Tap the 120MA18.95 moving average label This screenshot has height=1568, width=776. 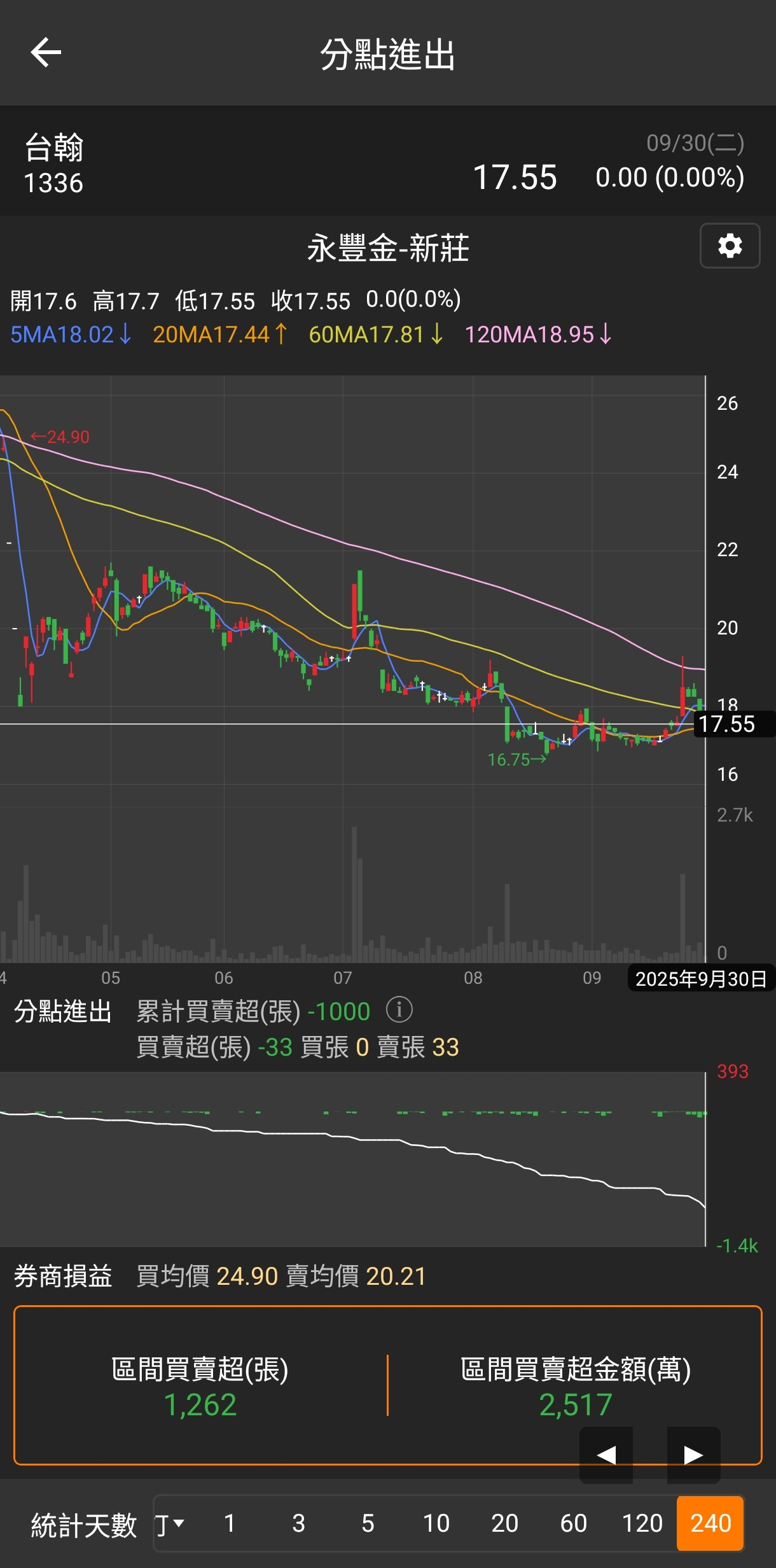tap(538, 334)
